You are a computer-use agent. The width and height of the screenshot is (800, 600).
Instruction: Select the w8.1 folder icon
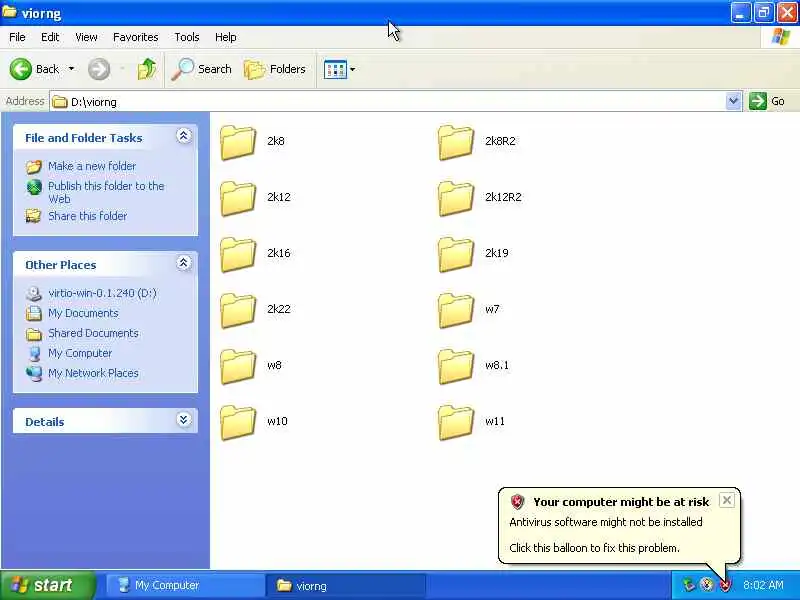pos(456,367)
